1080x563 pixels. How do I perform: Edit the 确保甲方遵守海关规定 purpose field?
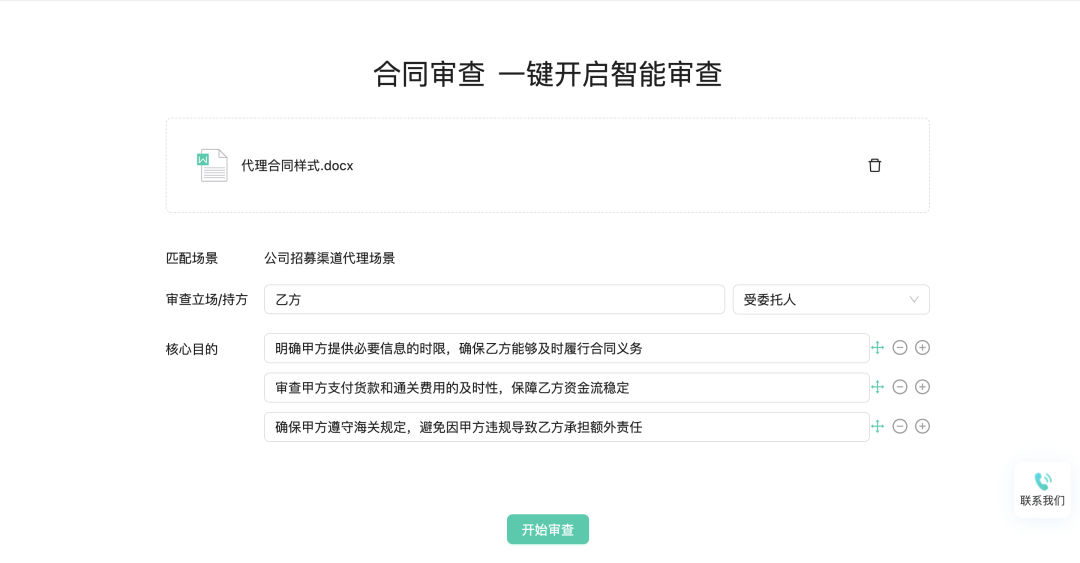(x=566, y=427)
